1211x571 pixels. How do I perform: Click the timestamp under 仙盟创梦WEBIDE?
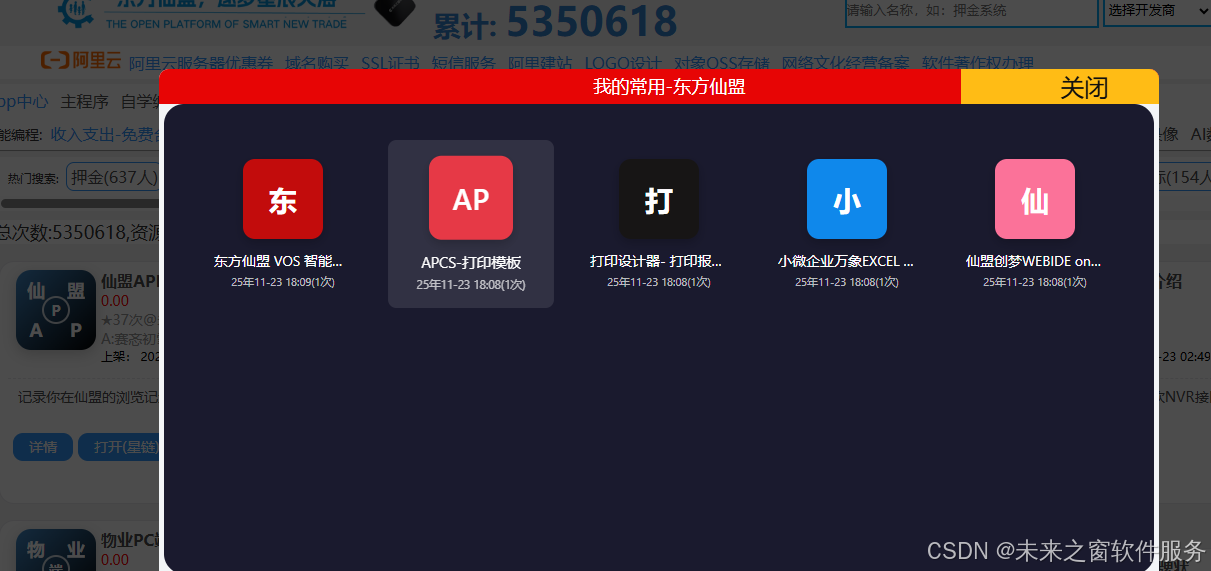[x=1035, y=282]
